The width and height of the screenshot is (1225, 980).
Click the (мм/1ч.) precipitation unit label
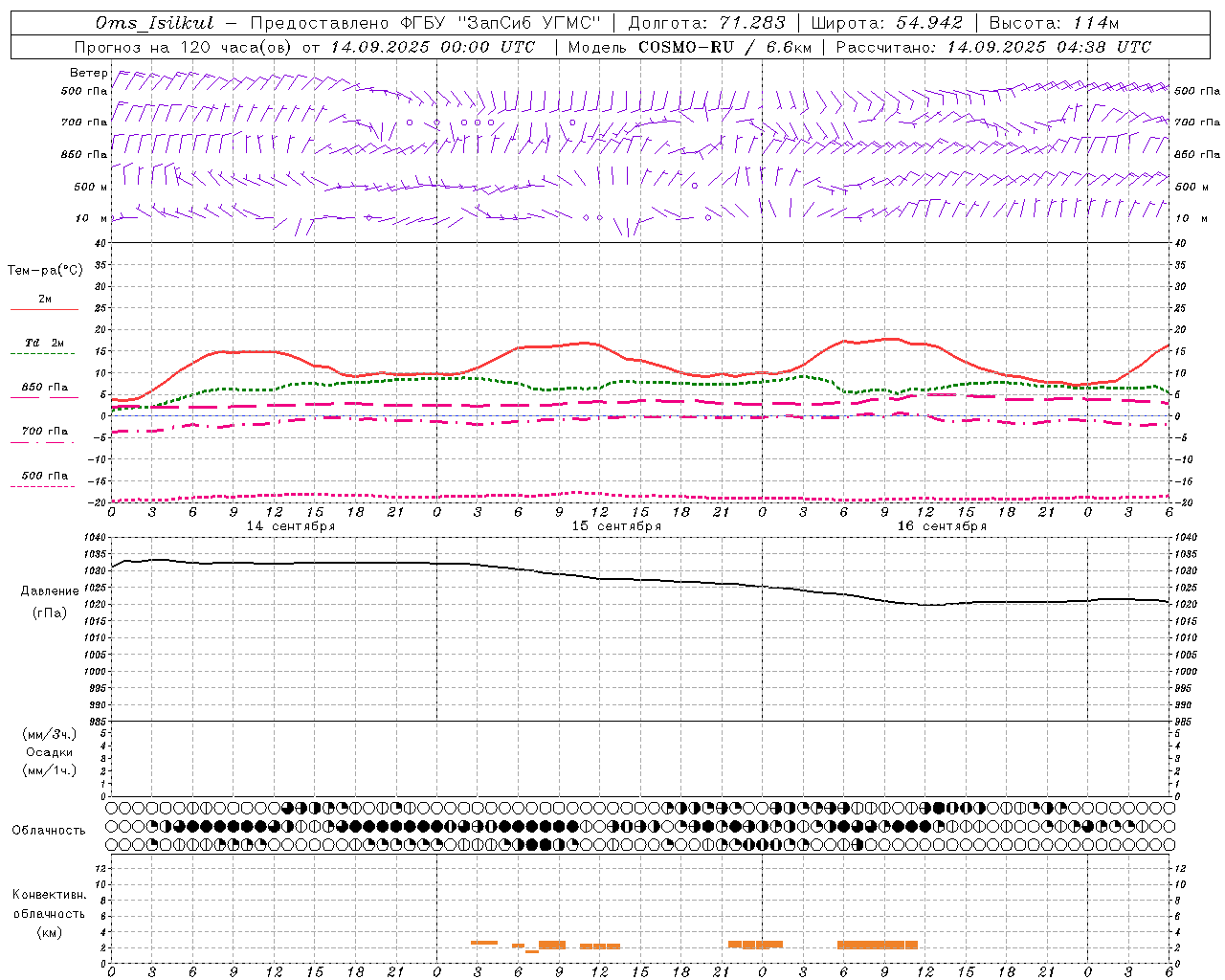50,770
